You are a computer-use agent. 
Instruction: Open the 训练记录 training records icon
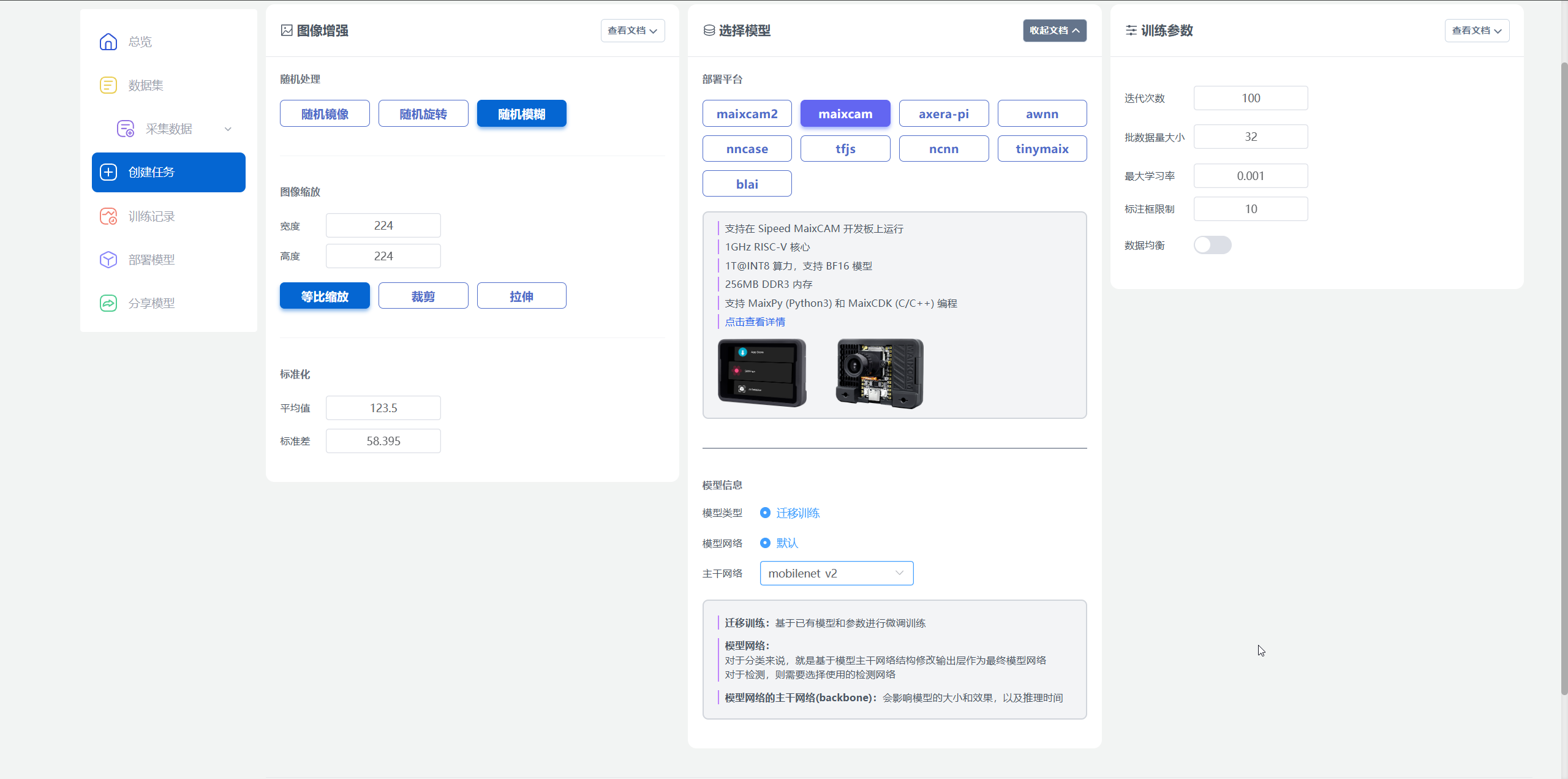click(108, 216)
